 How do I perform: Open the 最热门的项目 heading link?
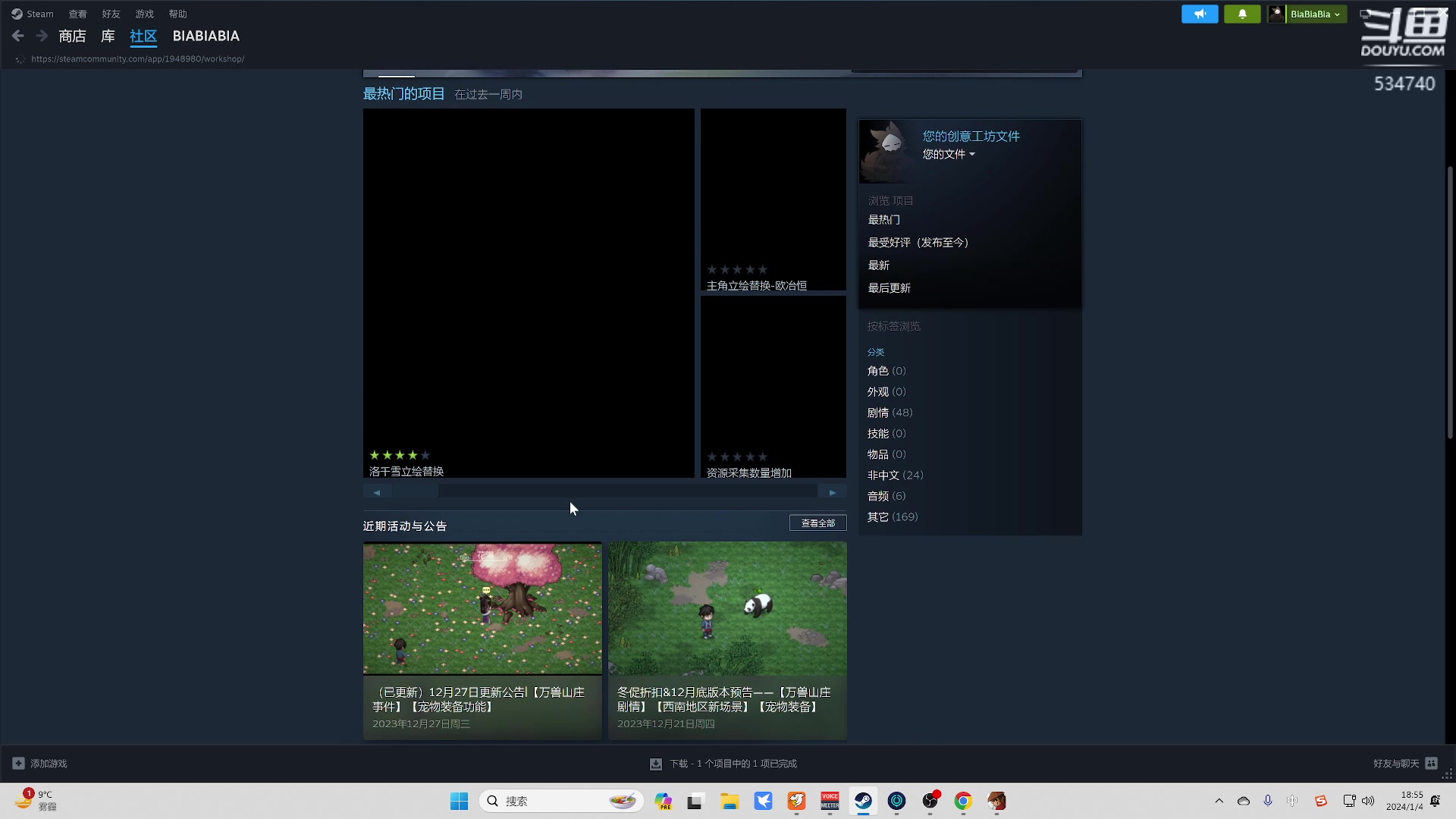pyautogui.click(x=403, y=93)
